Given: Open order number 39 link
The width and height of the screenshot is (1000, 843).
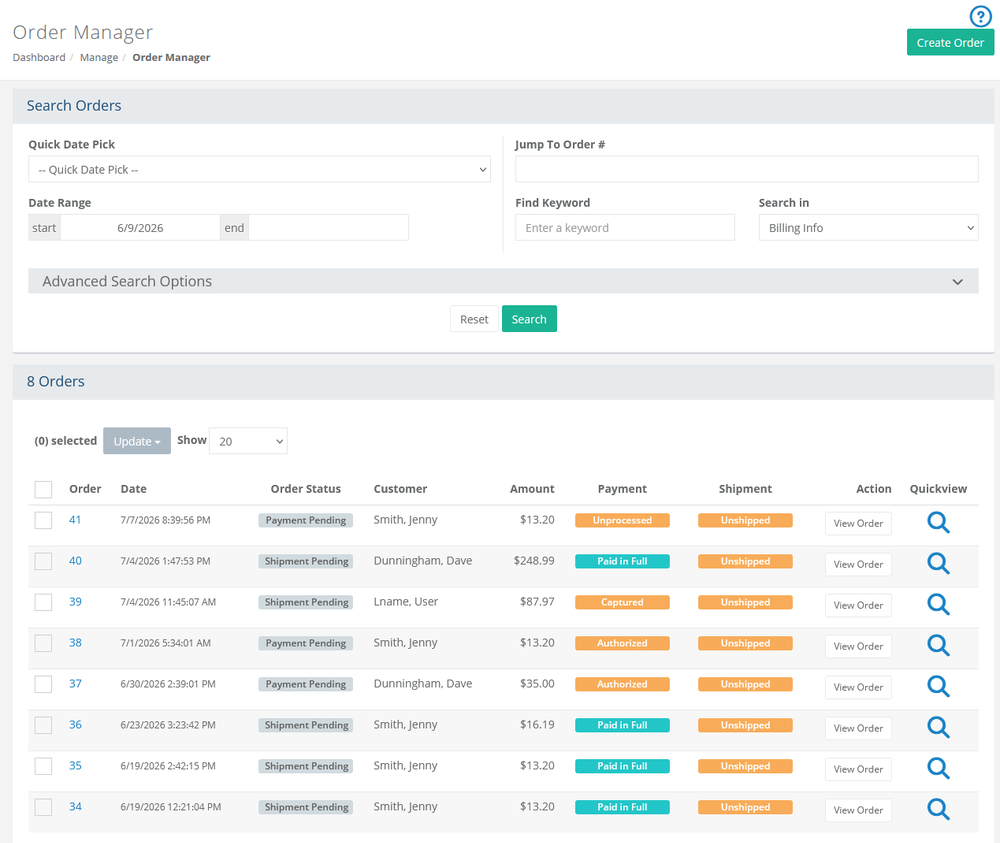Looking at the screenshot, I should 75,601.
